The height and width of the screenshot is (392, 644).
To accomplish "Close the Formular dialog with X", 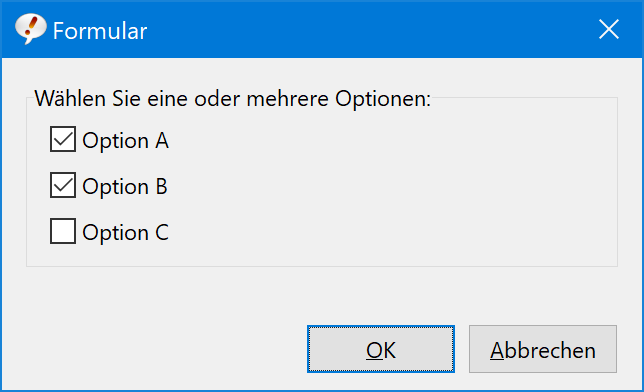I will point(609,29).
